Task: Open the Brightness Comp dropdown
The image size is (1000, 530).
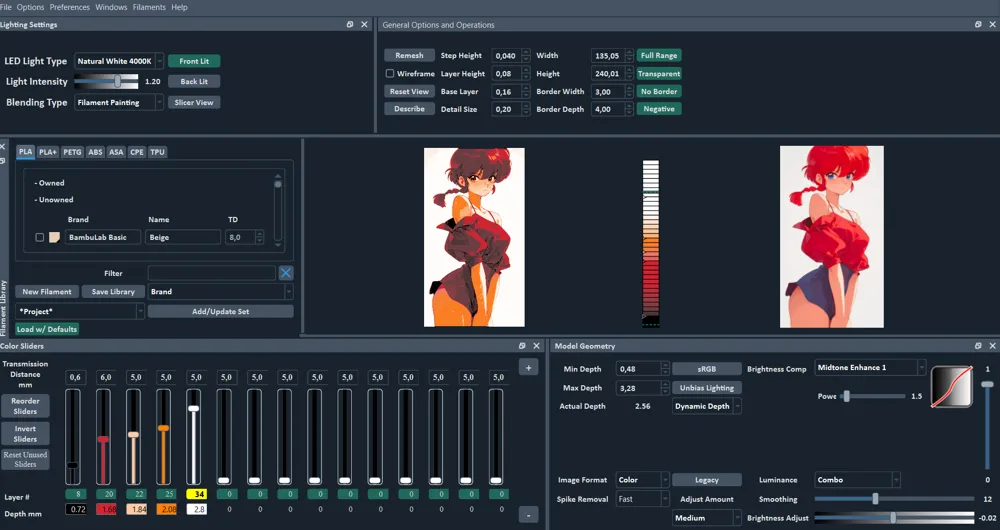Action: click(870, 367)
